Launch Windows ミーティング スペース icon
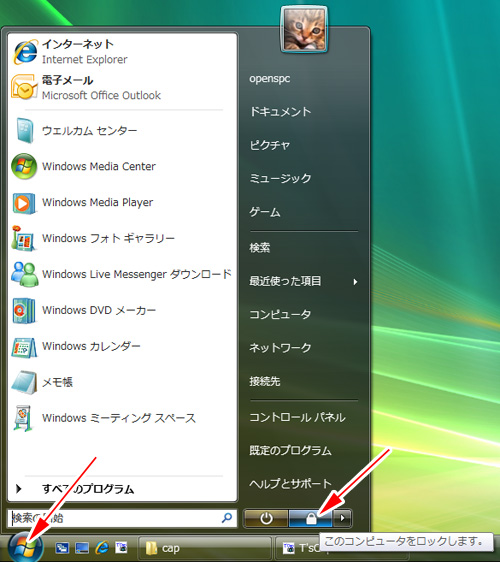This screenshot has height=562, width=500. pyautogui.click(x=24, y=418)
